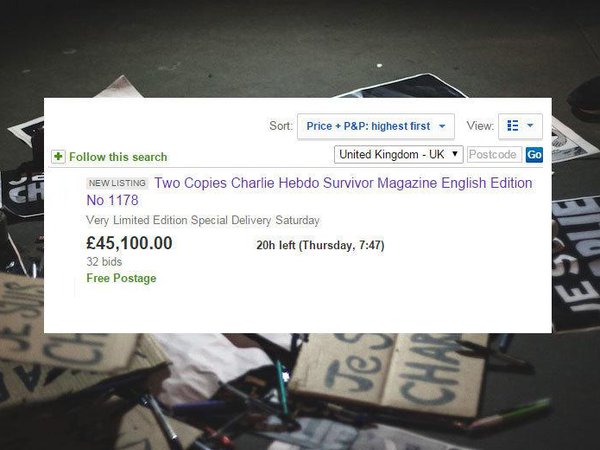Screen dimensions: 600x450
Task: Click the list view icon beside View
Action: tap(513, 126)
